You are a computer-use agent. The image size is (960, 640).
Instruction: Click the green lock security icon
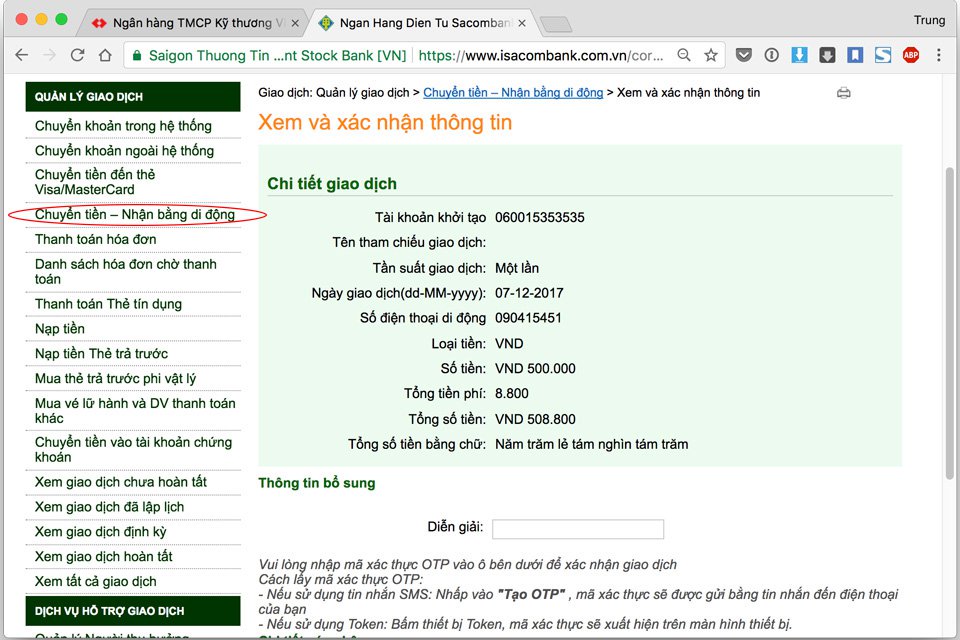[x=137, y=55]
